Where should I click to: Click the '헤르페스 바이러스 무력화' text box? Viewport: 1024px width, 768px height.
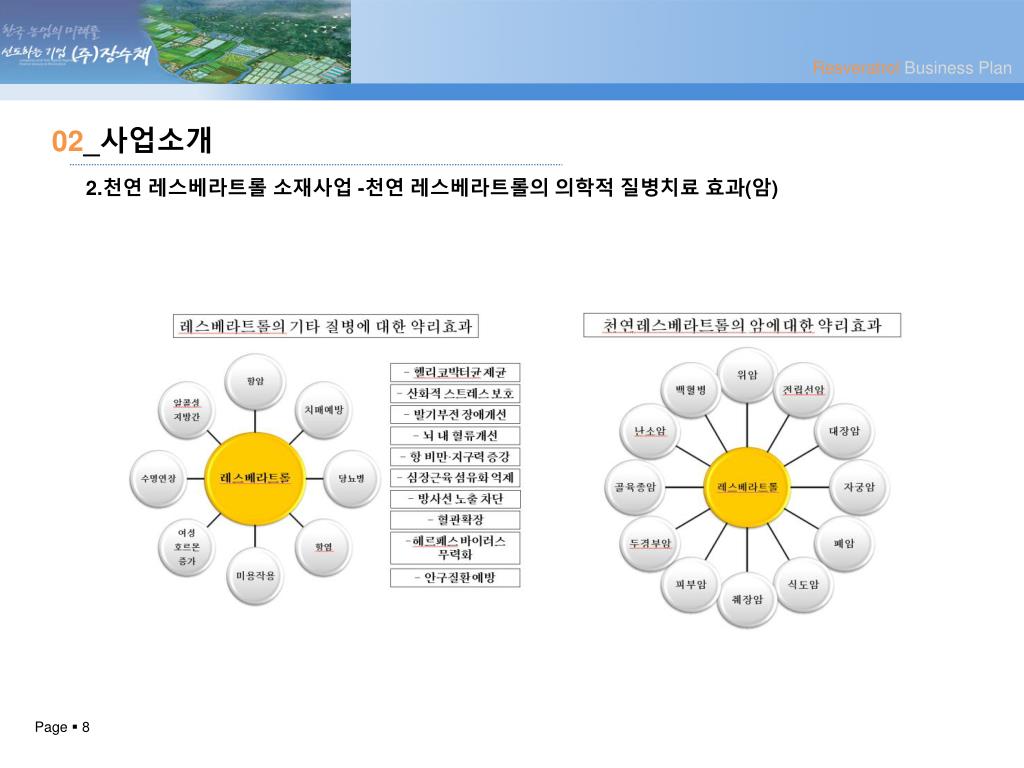click(455, 548)
